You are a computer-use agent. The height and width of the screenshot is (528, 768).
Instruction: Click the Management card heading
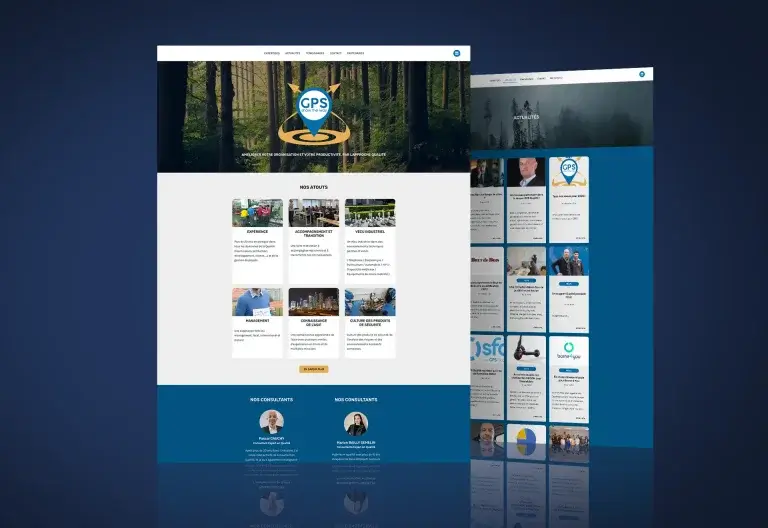257,320
